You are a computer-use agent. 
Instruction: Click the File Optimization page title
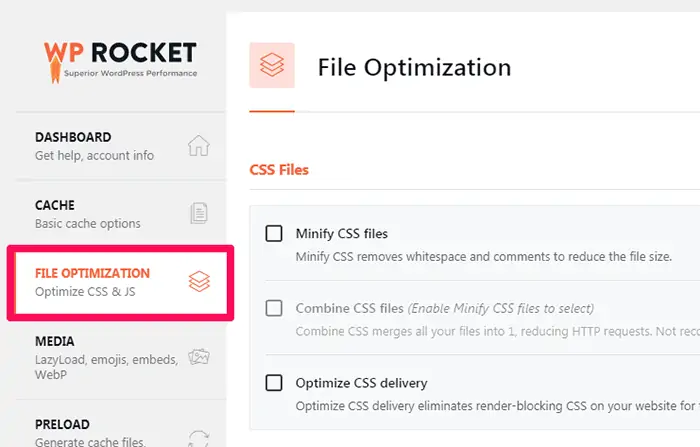coord(414,67)
